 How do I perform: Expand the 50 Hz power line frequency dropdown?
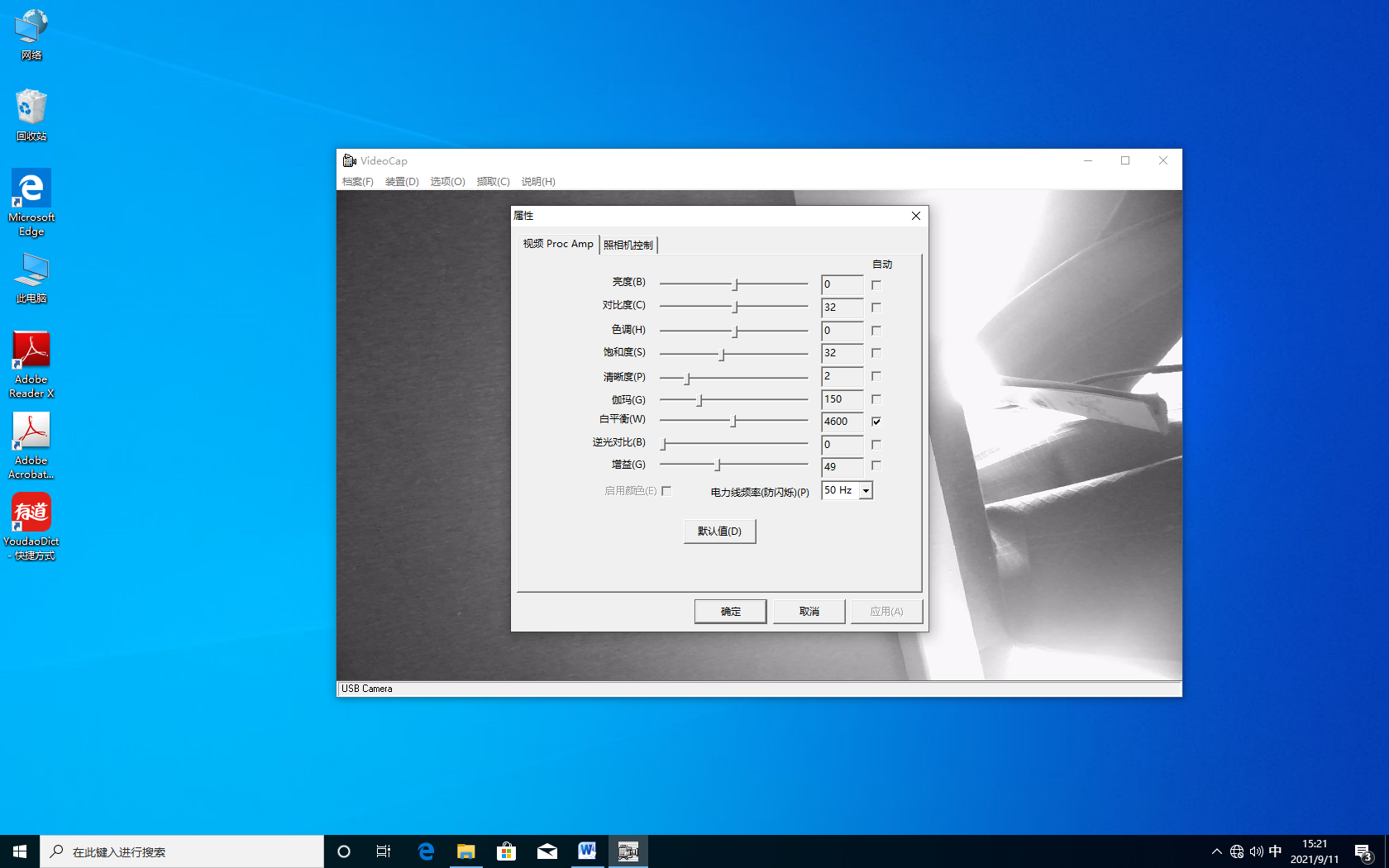(866, 491)
